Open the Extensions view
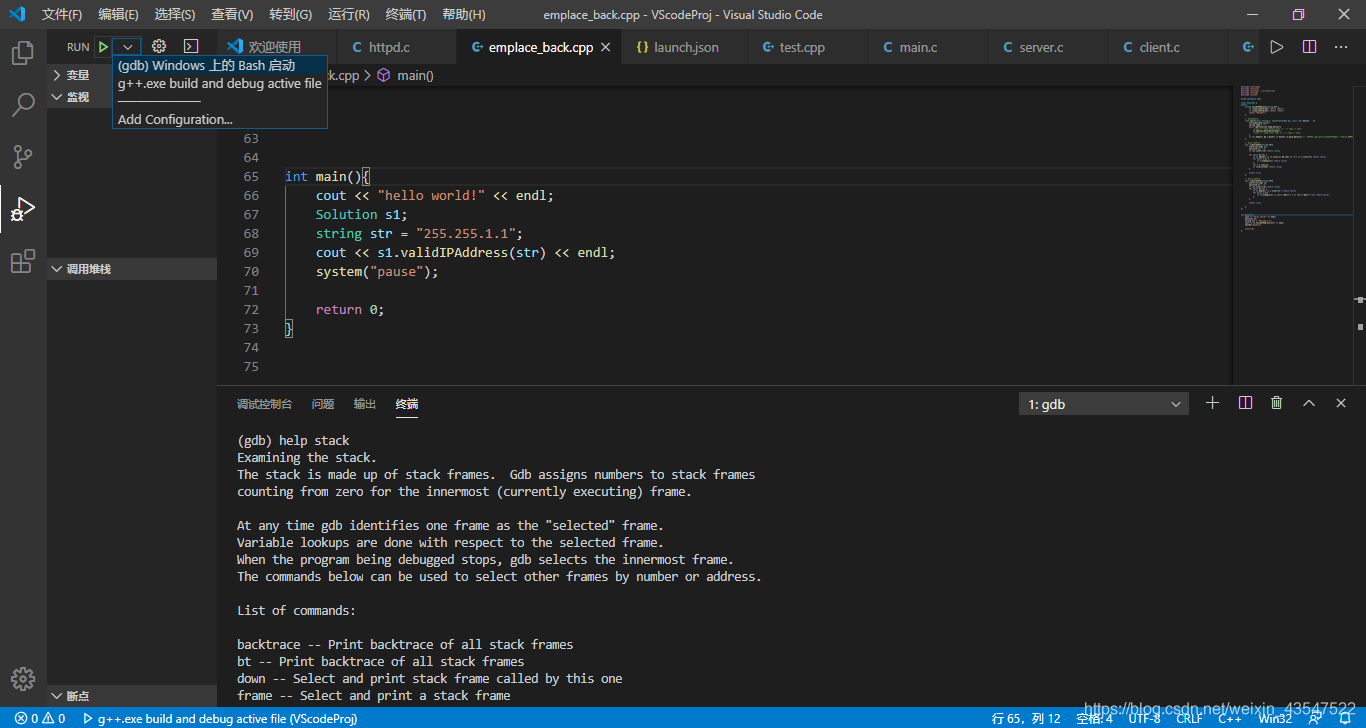The image size is (1366, 728). tap(22, 262)
